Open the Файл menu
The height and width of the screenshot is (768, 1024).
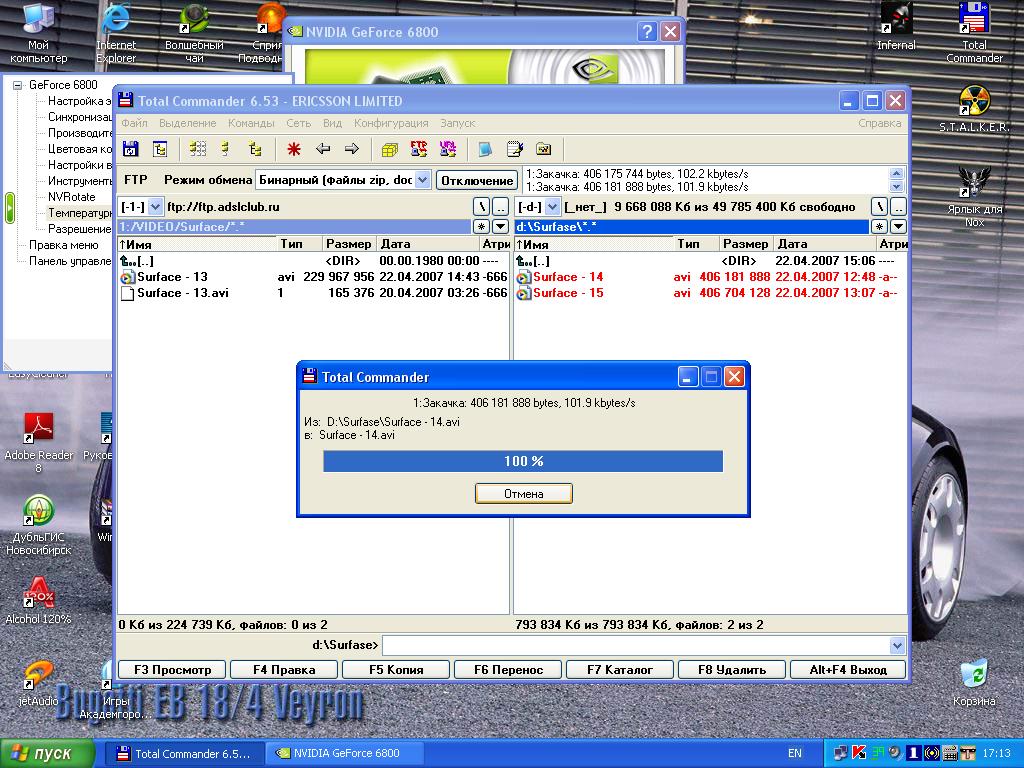[x=134, y=123]
